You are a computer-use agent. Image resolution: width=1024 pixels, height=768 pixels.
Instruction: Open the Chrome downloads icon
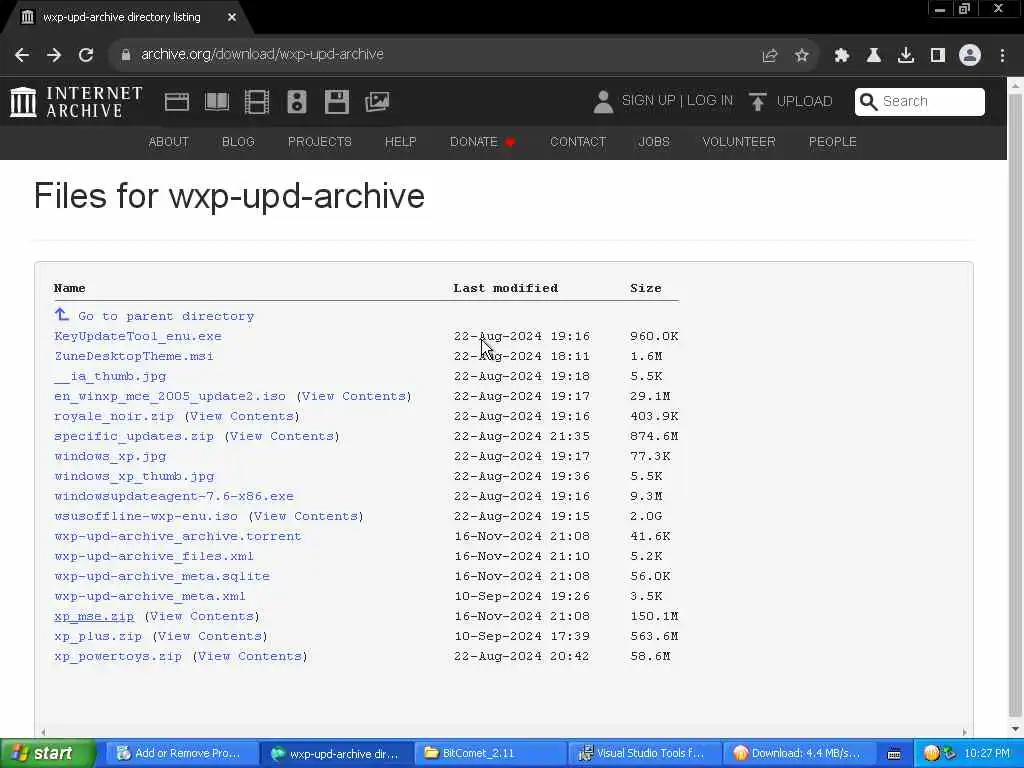(x=906, y=56)
